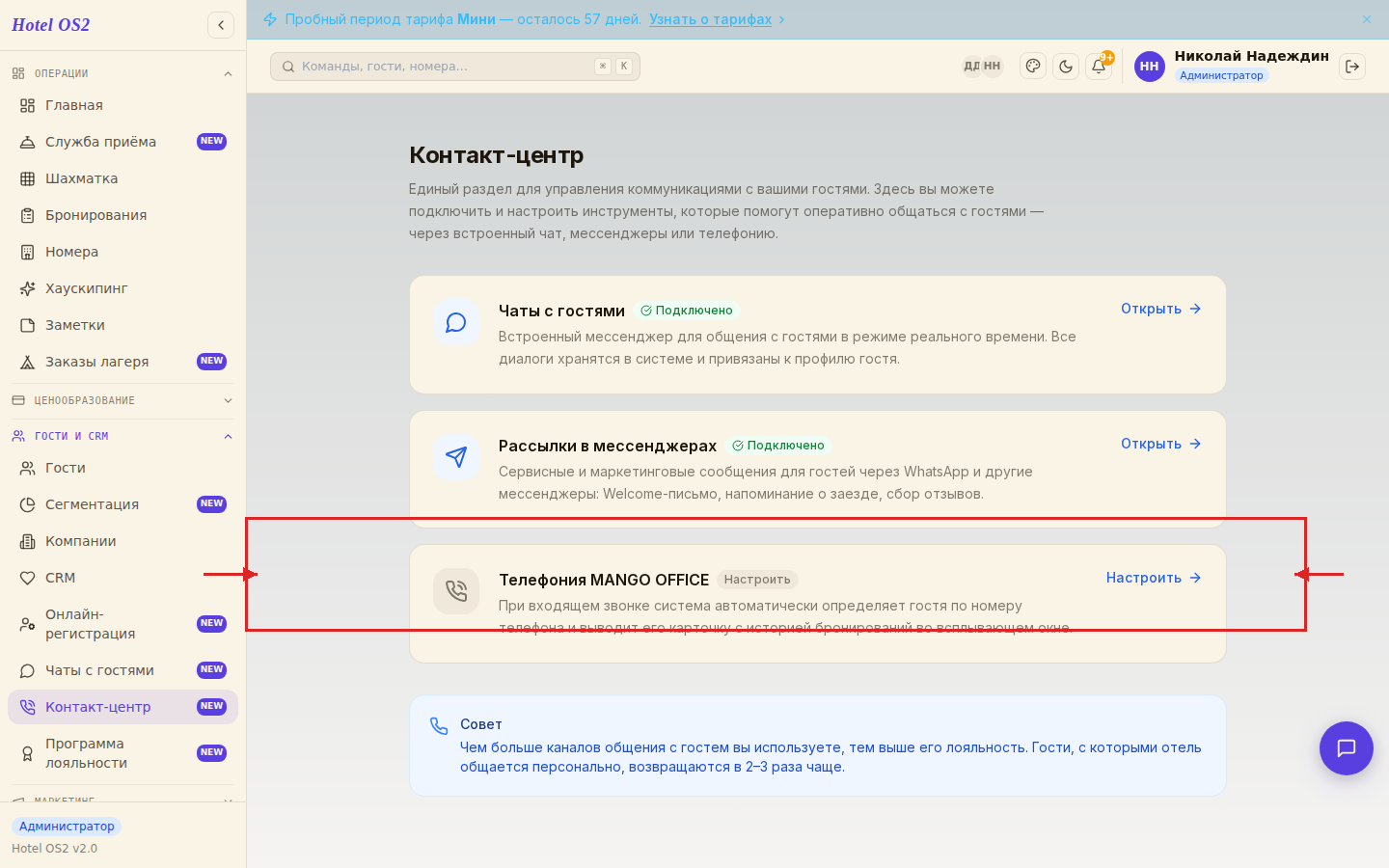1389x868 pixels.
Task: Click the Заметки note icon
Action: [28, 325]
